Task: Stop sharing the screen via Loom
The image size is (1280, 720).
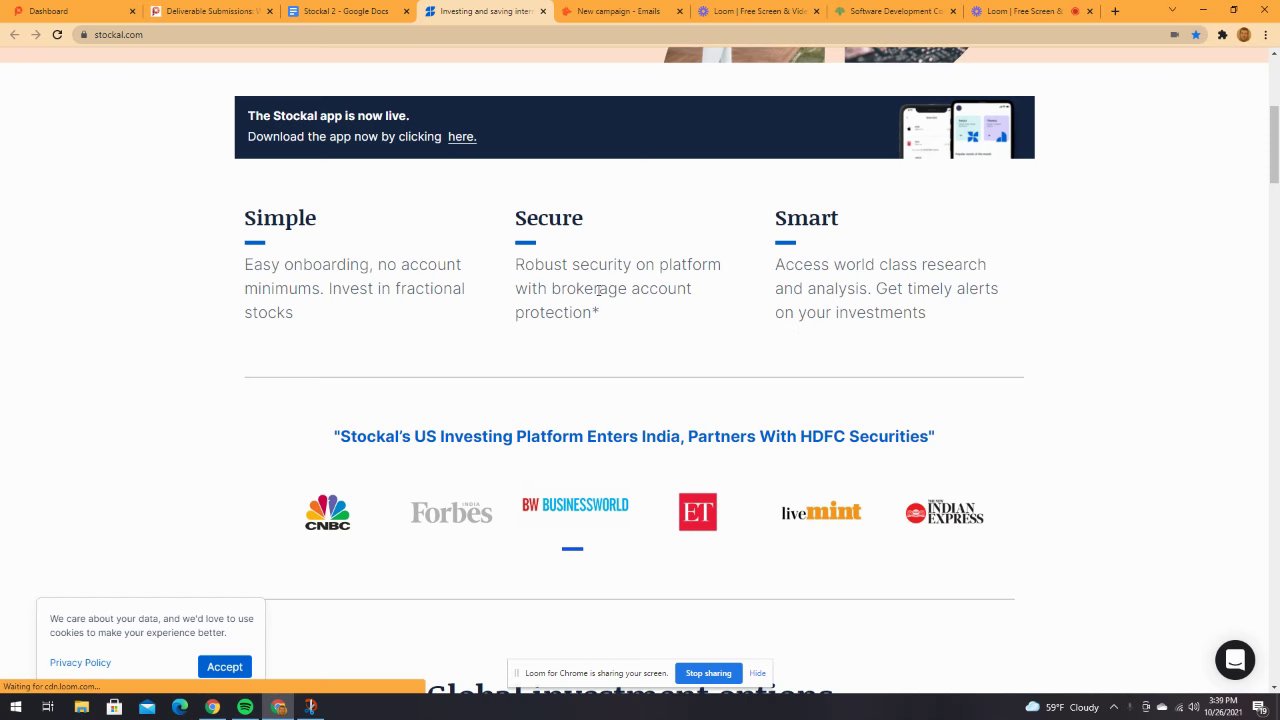Action: tap(708, 673)
